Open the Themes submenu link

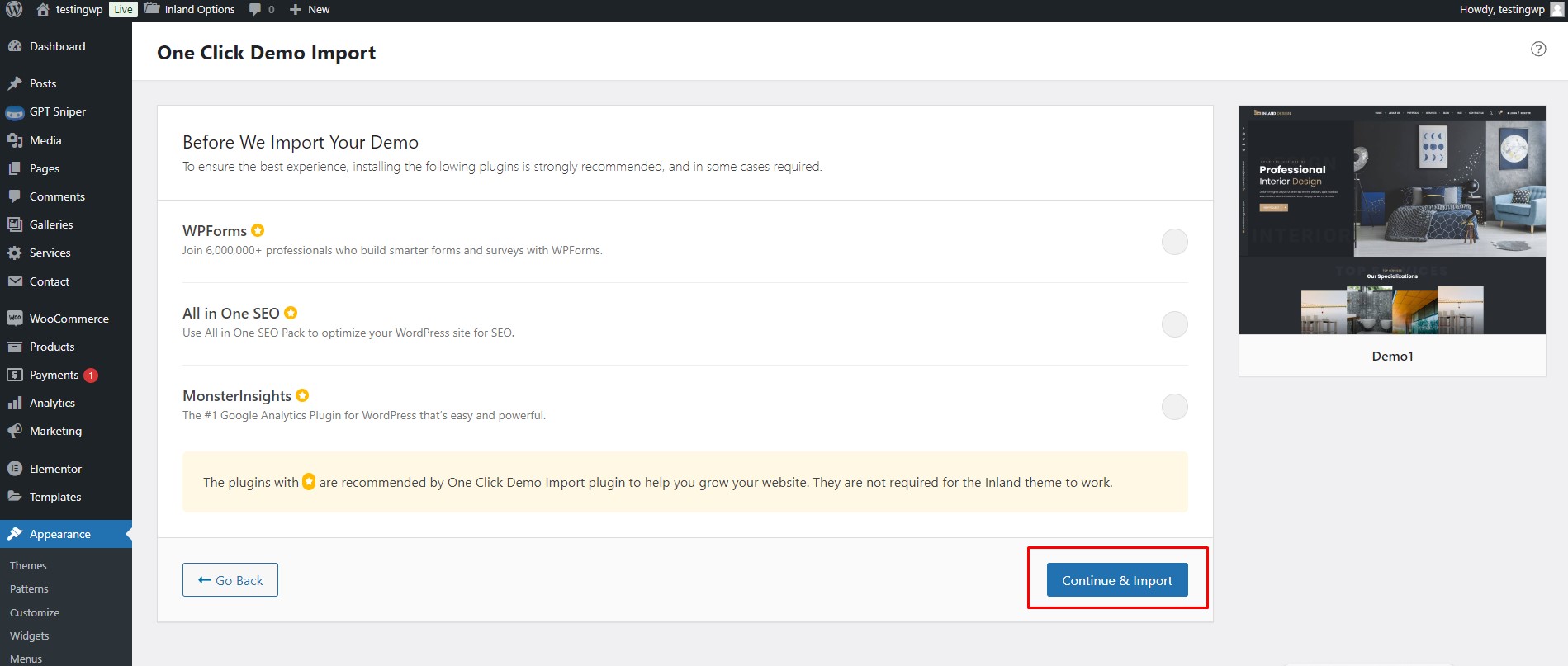coord(28,565)
